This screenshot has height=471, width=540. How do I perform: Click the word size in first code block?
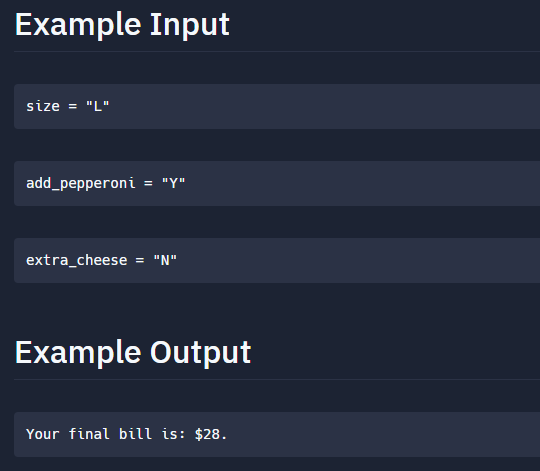[x=43, y=106]
